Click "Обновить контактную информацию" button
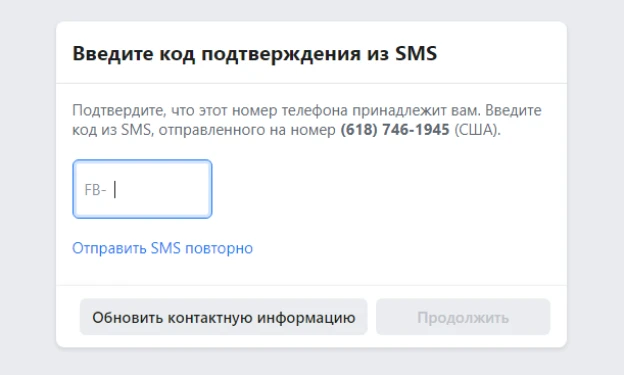The height and width of the screenshot is (375, 624). tap(224, 317)
